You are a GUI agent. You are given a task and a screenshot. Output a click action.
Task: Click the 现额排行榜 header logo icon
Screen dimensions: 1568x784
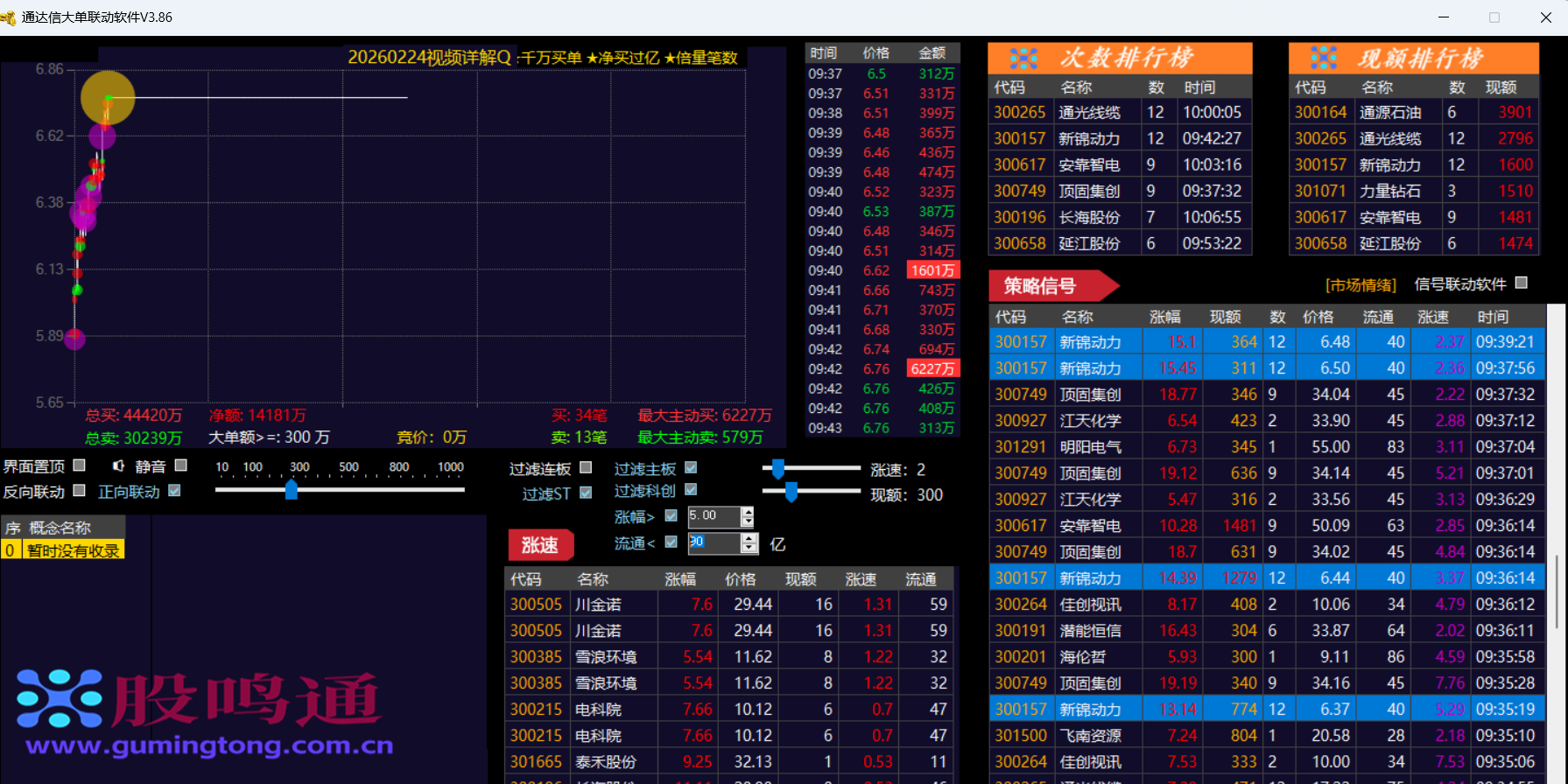click(x=1324, y=59)
